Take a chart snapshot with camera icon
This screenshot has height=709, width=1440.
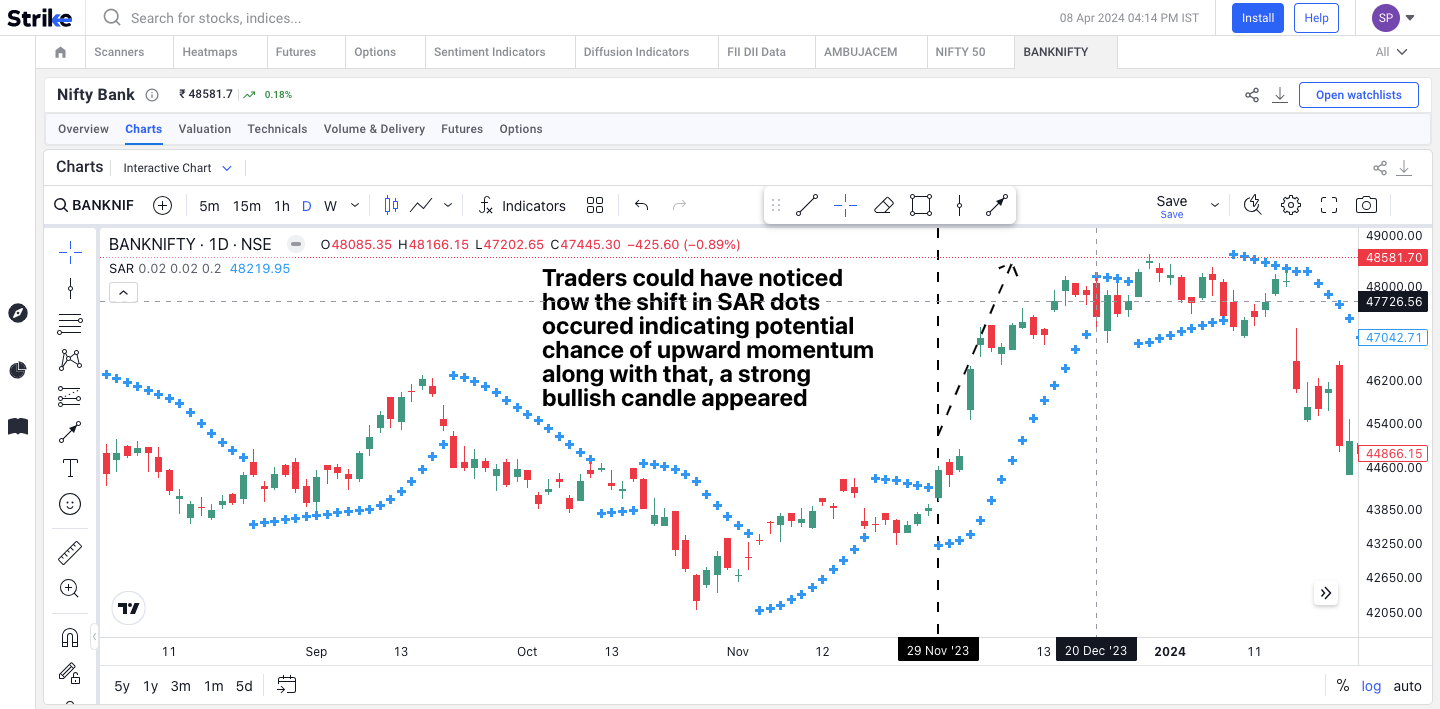tap(1367, 205)
